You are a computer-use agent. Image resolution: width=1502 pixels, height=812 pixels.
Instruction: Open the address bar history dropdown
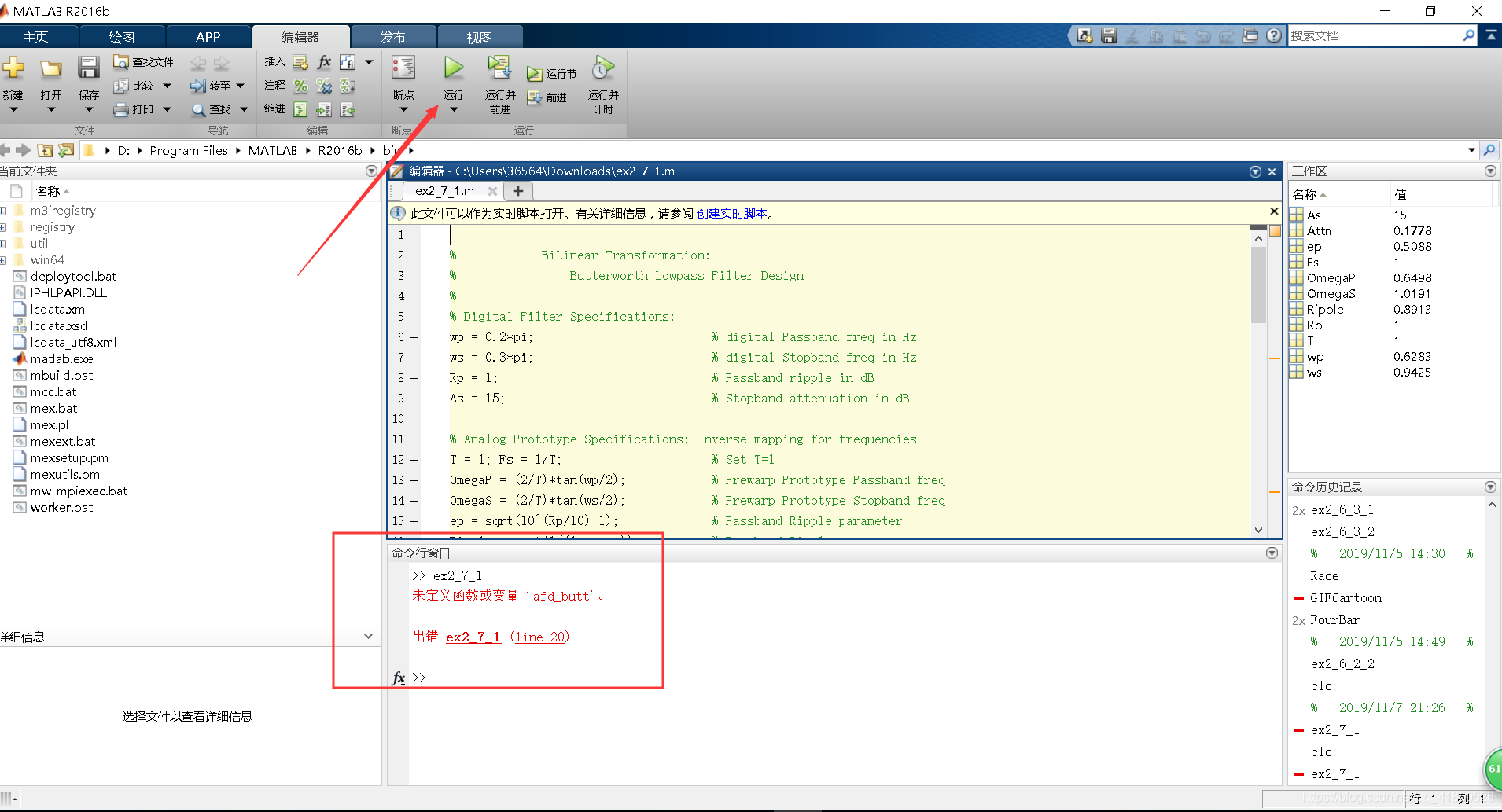point(1471,150)
